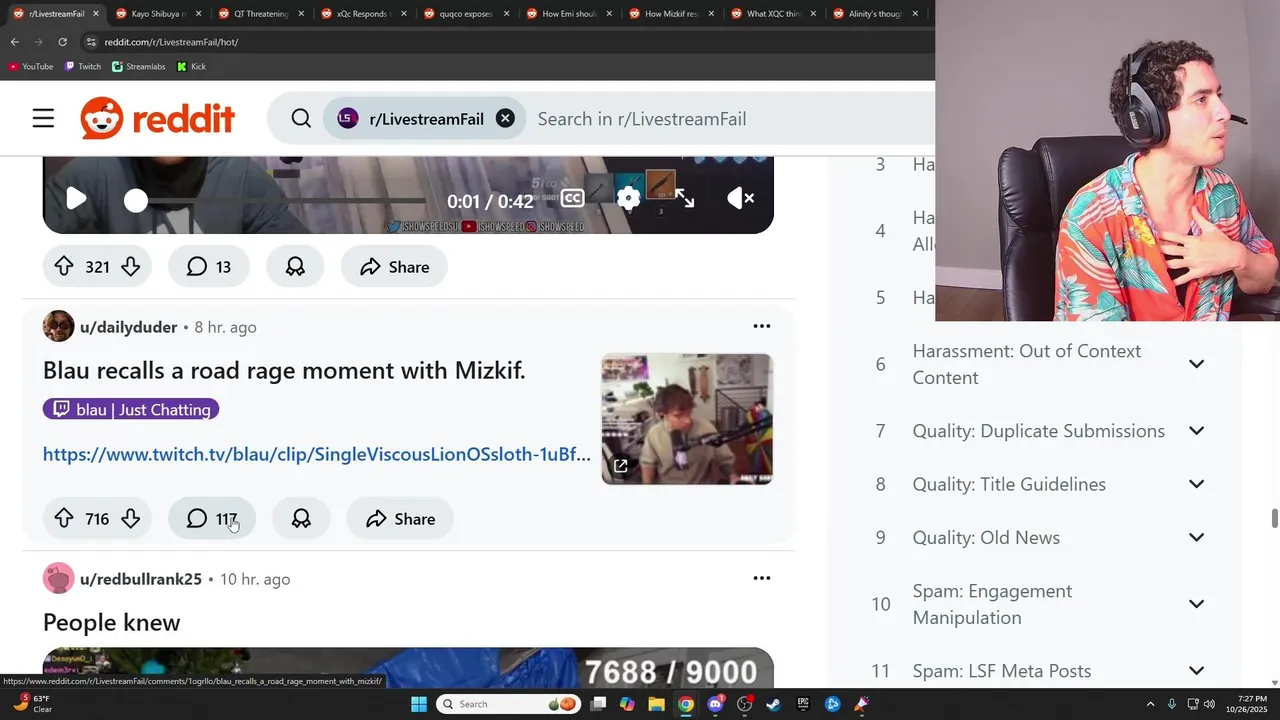The width and height of the screenshot is (1280, 720).
Task: Switch to the What XQC thinks tab
Action: (774, 14)
